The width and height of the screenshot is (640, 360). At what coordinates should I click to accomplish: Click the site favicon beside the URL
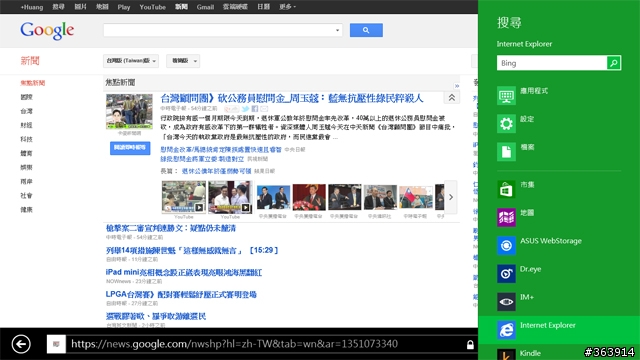(56, 344)
